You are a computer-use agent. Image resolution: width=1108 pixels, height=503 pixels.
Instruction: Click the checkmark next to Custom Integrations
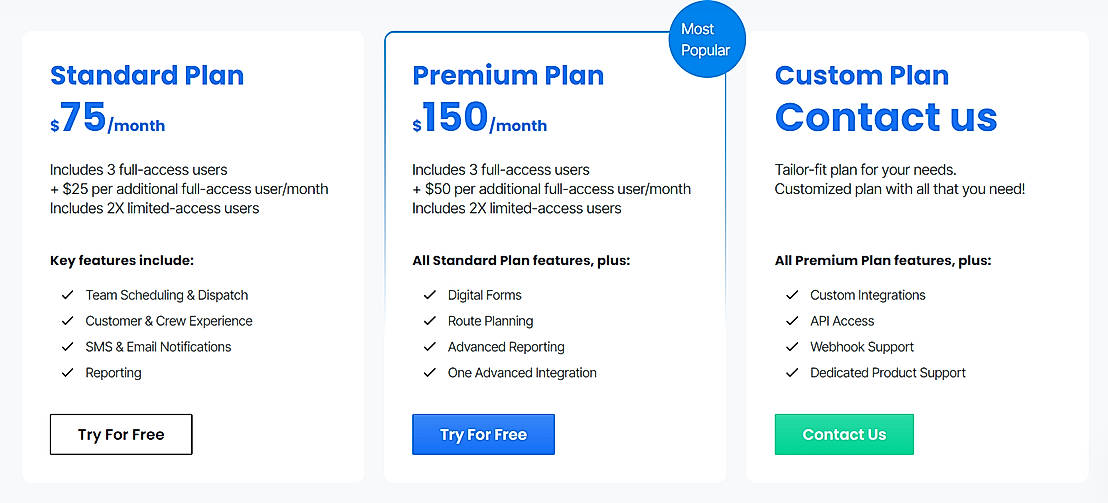point(792,295)
